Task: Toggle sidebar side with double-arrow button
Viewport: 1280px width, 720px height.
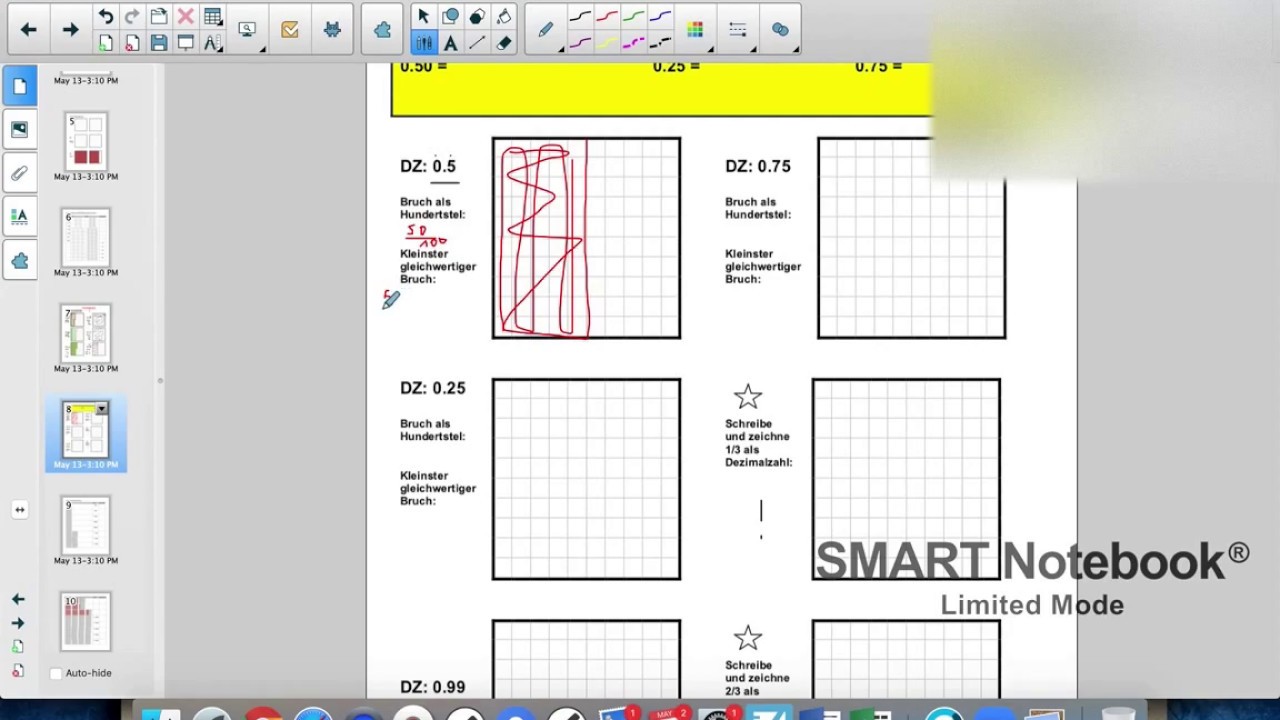Action: (x=19, y=509)
